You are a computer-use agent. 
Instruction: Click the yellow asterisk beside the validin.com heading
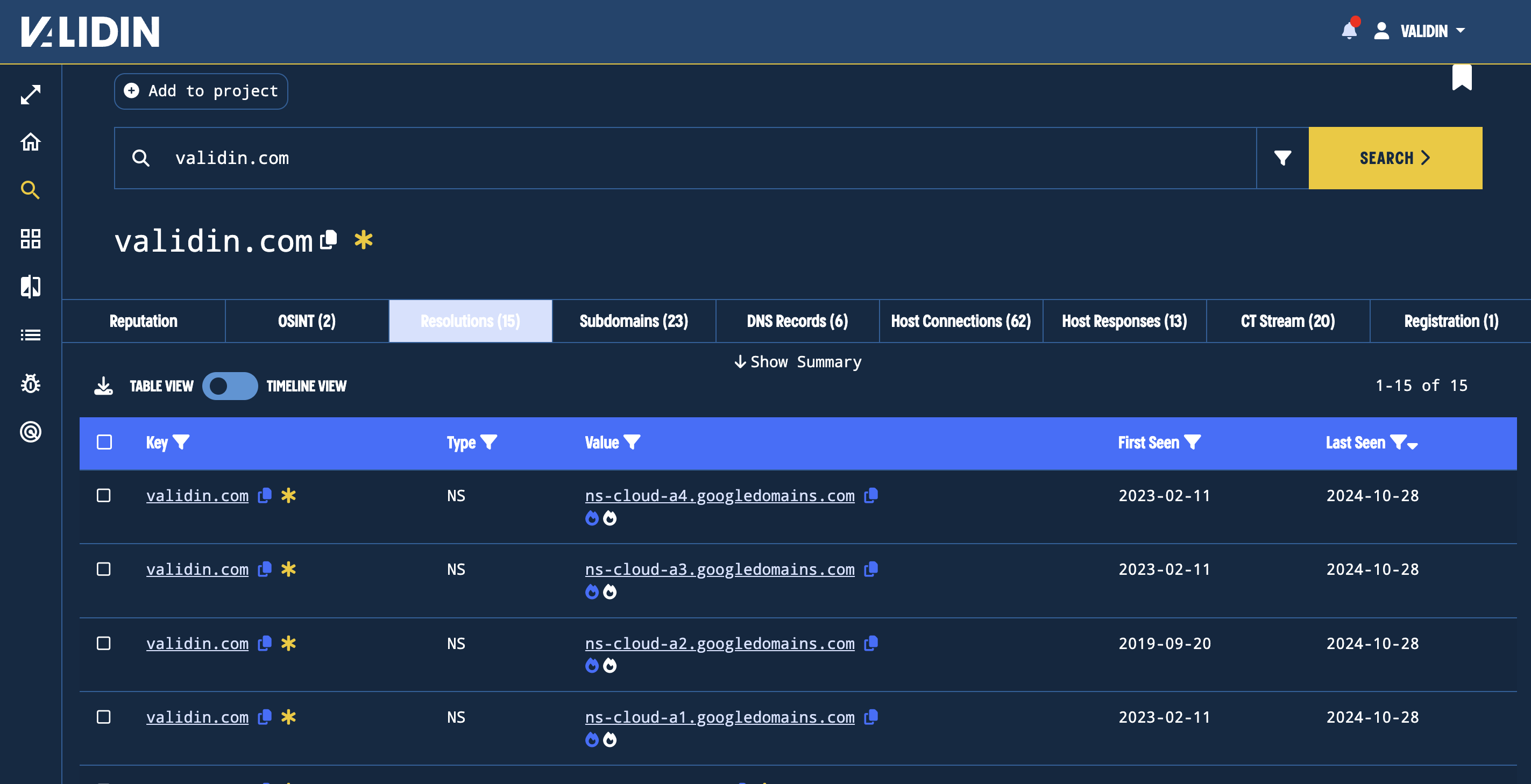[363, 240]
